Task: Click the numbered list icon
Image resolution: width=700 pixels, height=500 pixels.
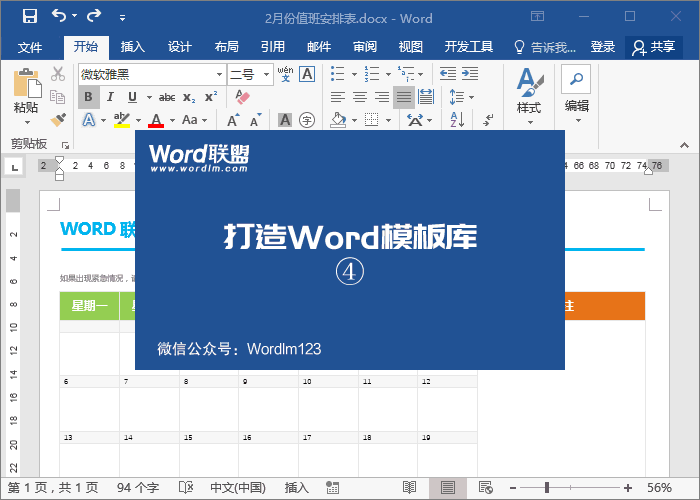Action: pyautogui.click(x=371, y=74)
